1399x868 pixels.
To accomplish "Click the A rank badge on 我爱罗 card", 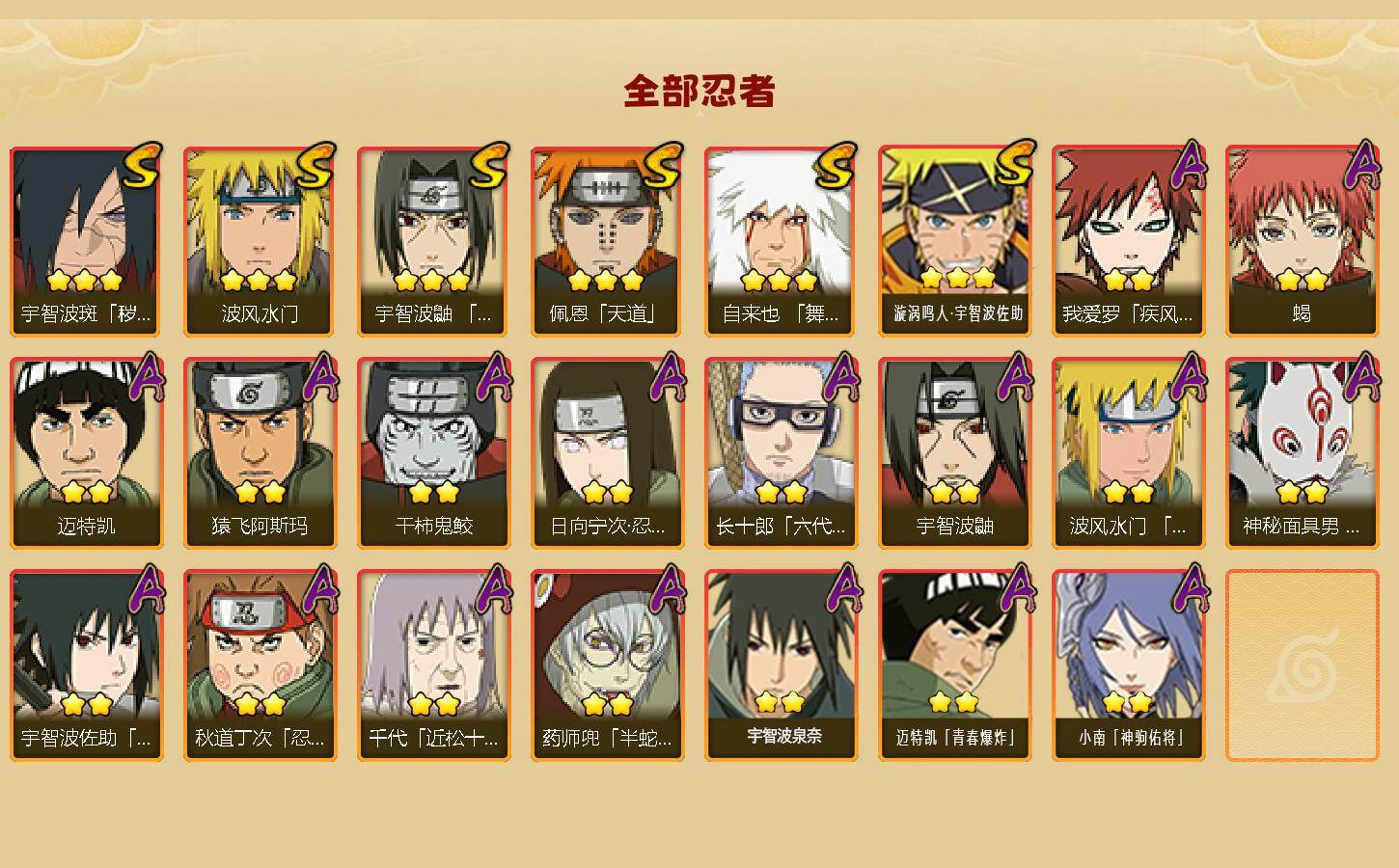I will 1191,165.
